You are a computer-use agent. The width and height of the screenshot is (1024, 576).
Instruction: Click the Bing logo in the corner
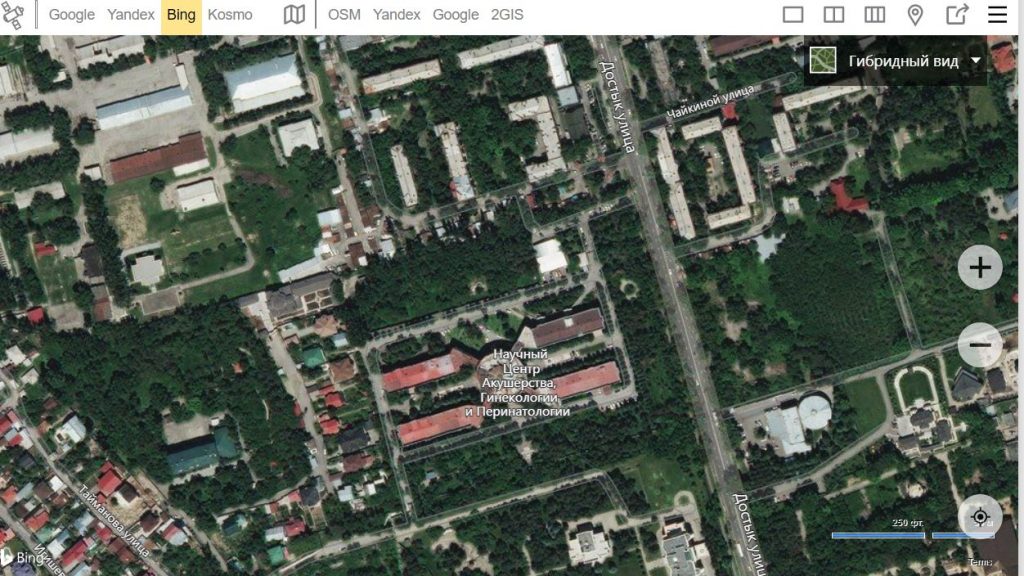tap(23, 558)
